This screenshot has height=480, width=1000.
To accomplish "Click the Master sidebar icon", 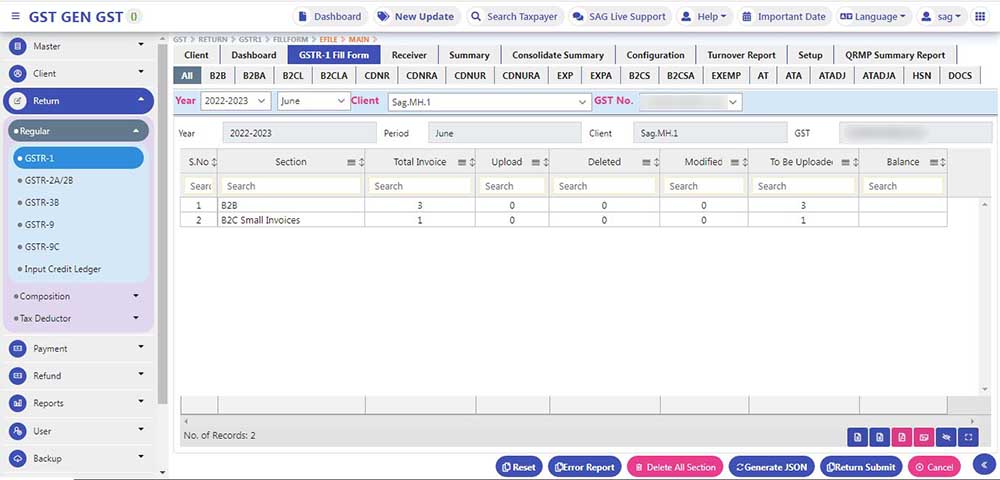I will pyautogui.click(x=17, y=47).
